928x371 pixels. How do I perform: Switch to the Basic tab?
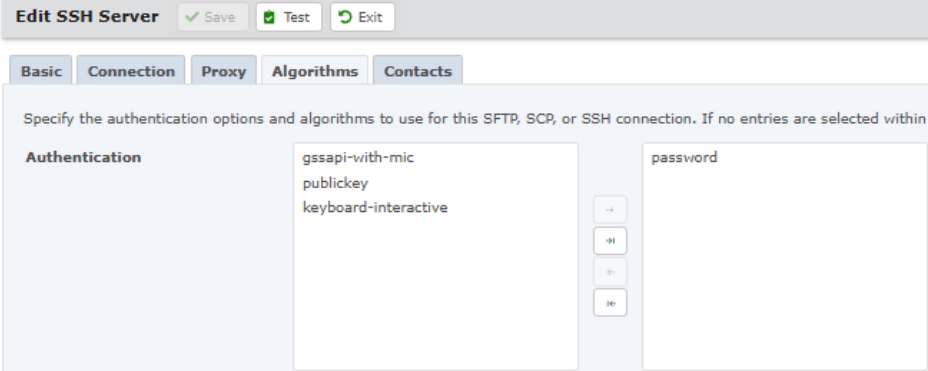(x=41, y=71)
